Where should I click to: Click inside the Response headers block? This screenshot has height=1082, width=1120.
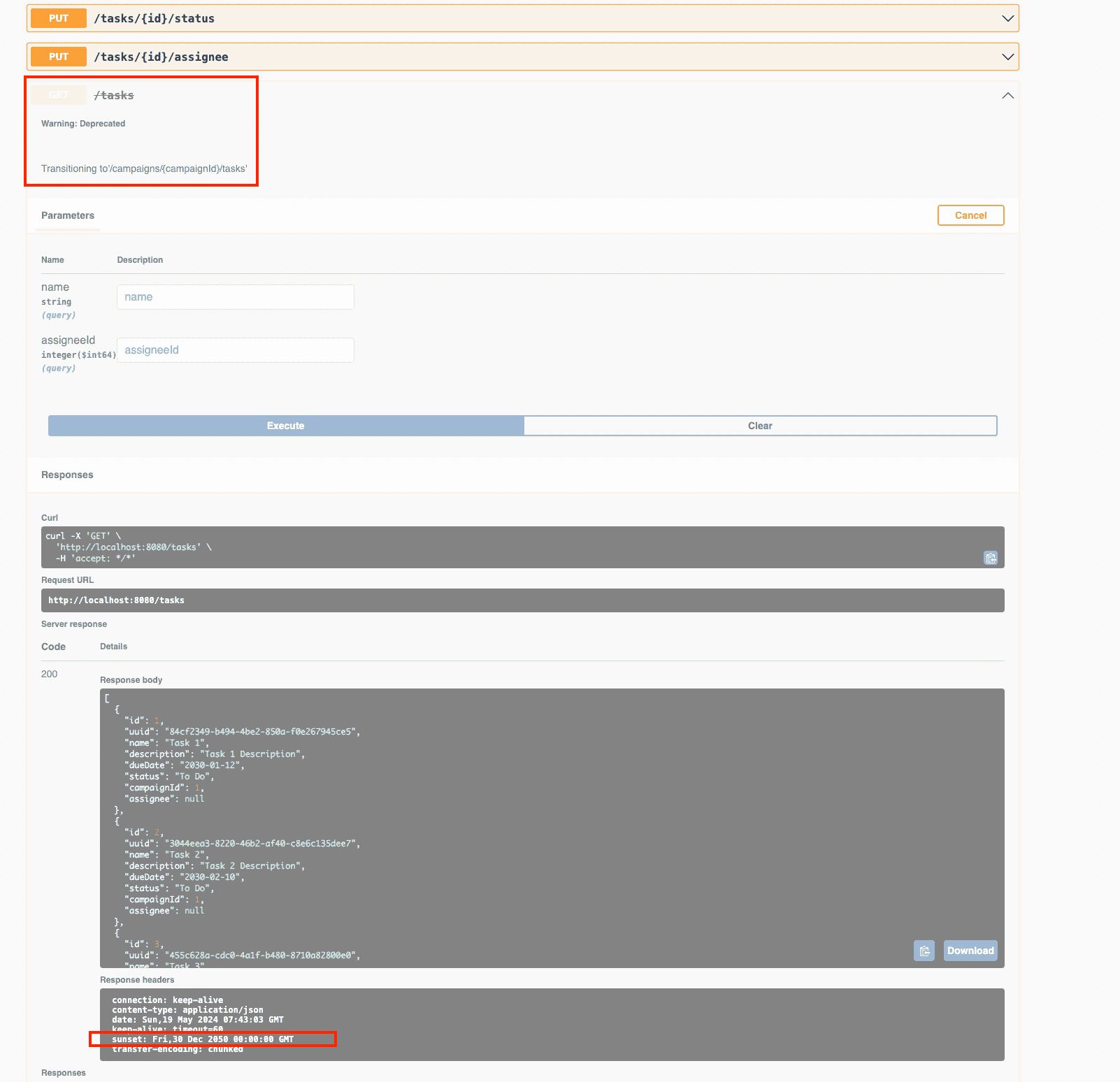pyautogui.click(x=551, y=1023)
